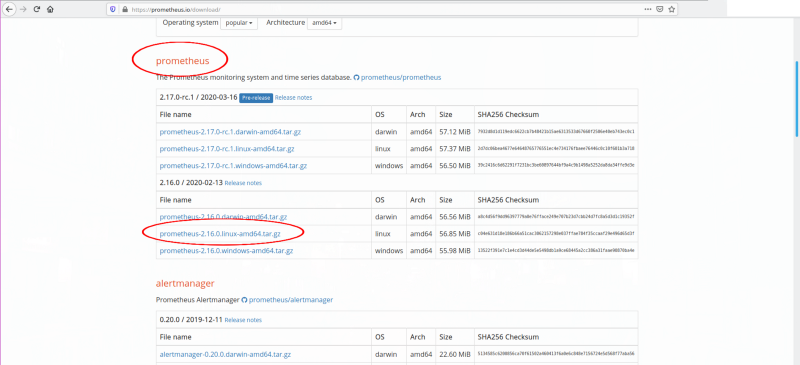The height and width of the screenshot is (365, 800).
Task: Open tracking protection shield icon
Action: (113, 9)
